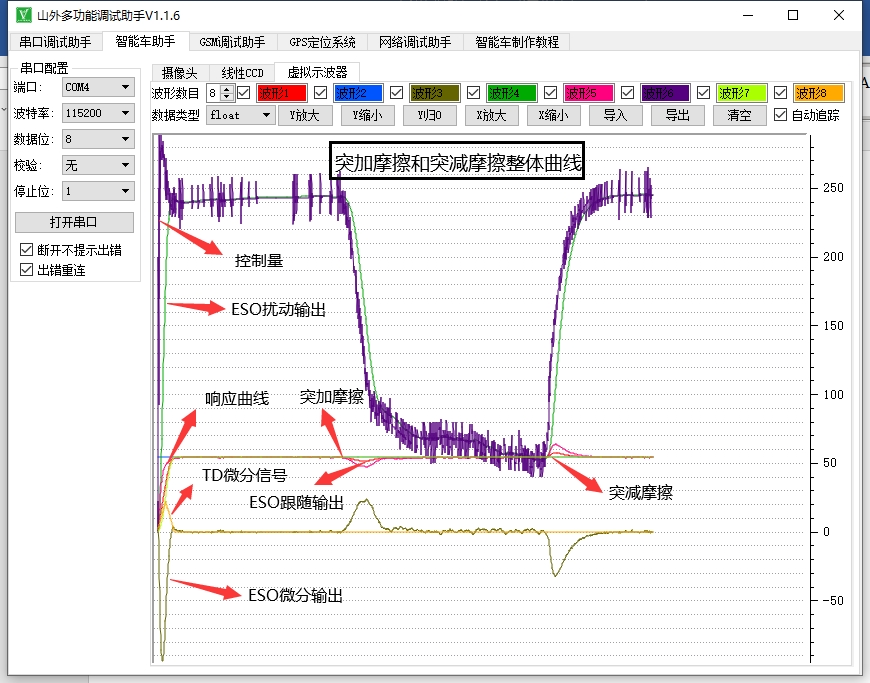Open the 网络调试助手 tab
Screen dimensions: 870x683
click(x=415, y=42)
